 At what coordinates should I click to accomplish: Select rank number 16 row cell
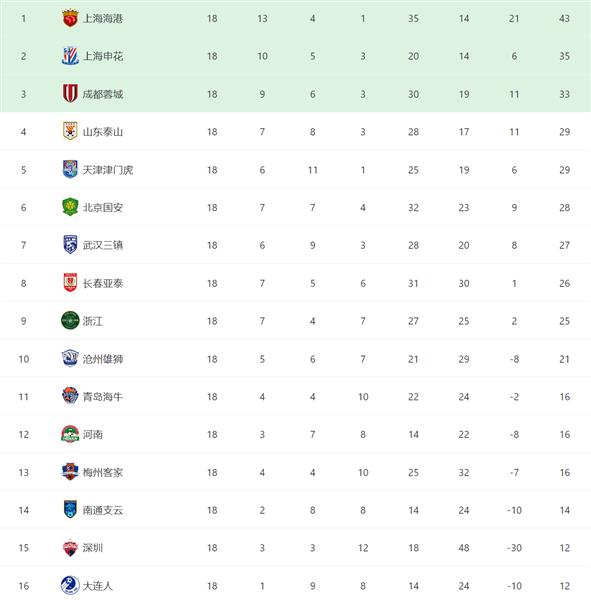tap(24, 586)
